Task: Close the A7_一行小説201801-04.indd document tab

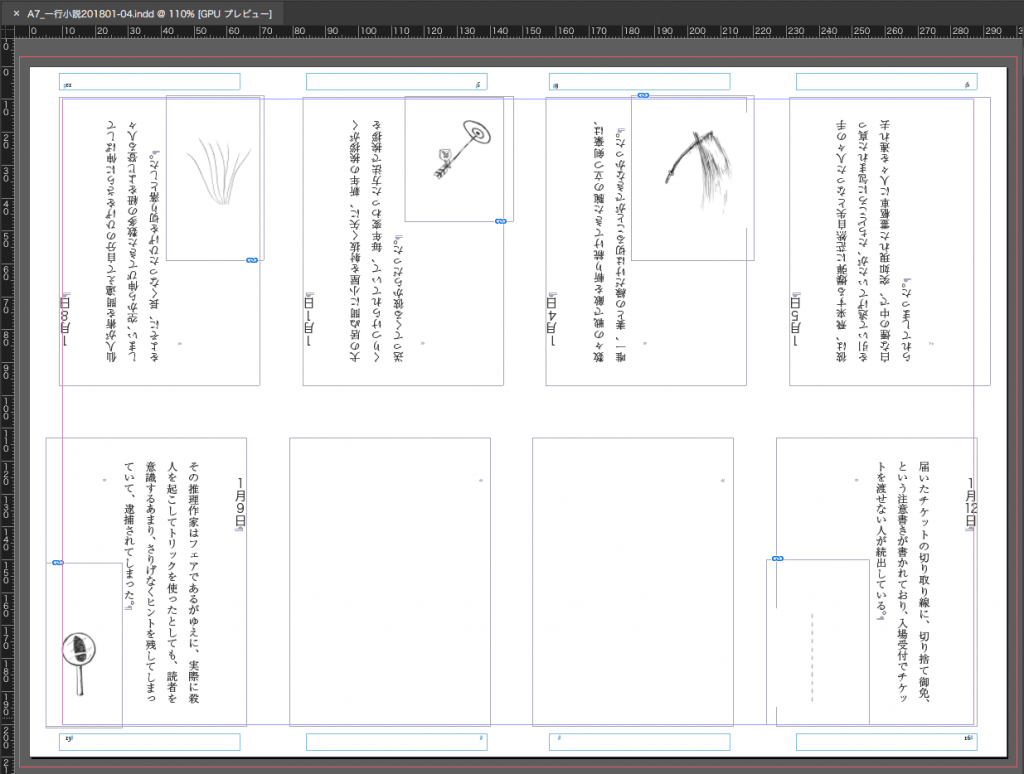Action: 16,13
